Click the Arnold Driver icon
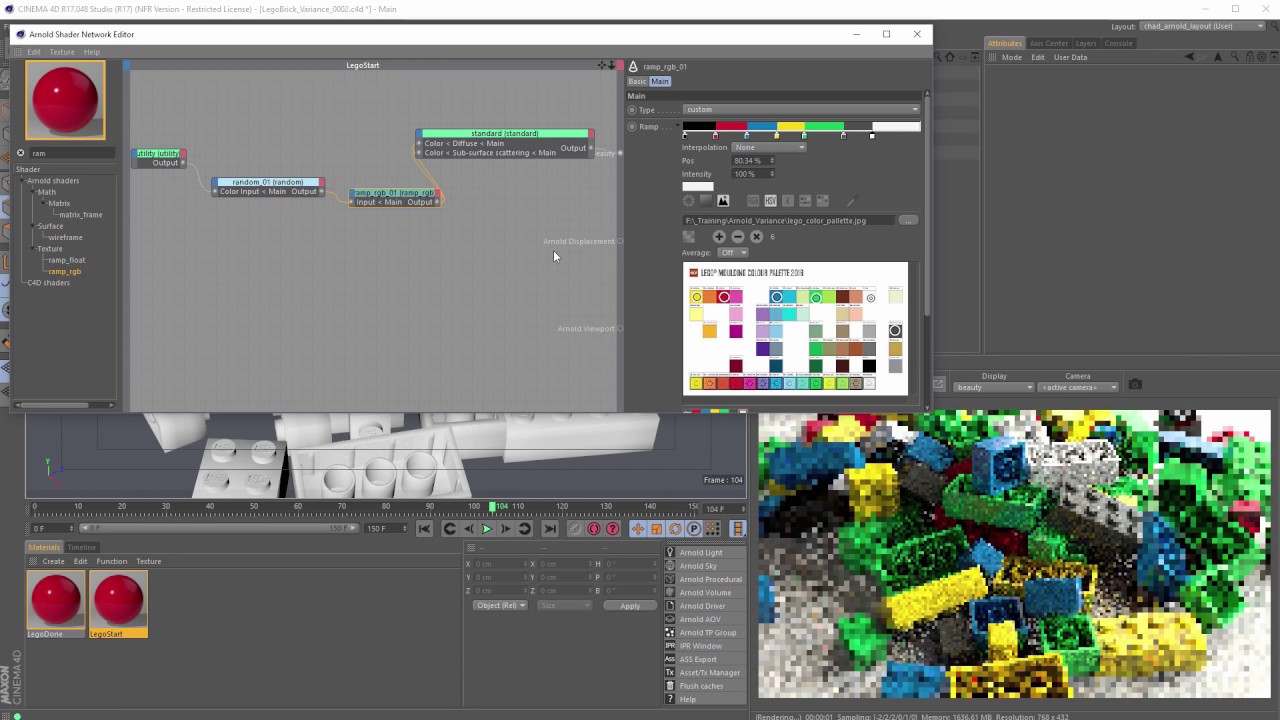1280x720 pixels. click(x=670, y=606)
